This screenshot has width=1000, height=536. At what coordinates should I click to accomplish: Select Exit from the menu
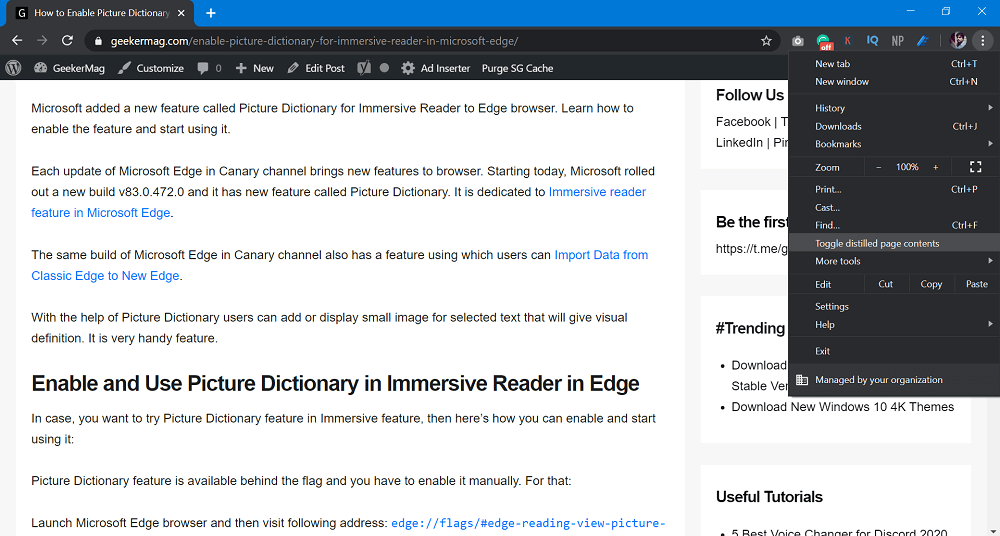(x=894, y=351)
